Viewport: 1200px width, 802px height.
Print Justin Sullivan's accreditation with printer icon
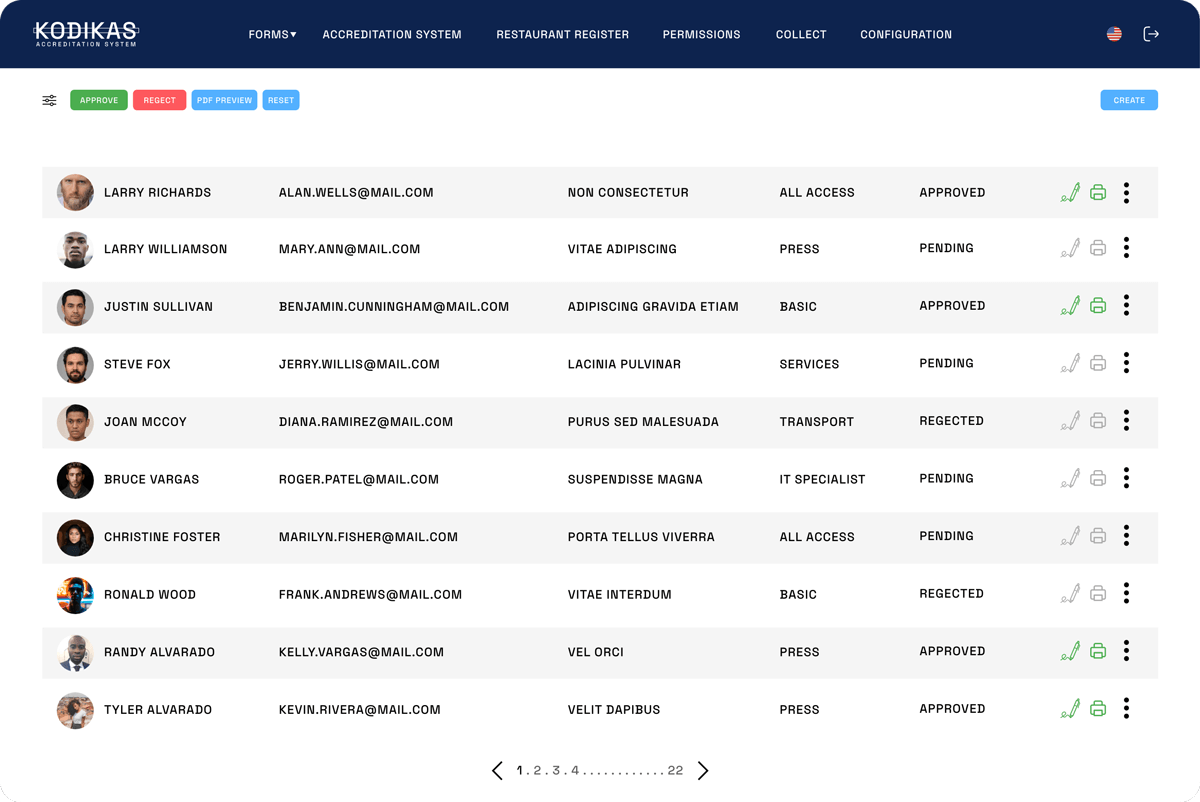(1098, 306)
